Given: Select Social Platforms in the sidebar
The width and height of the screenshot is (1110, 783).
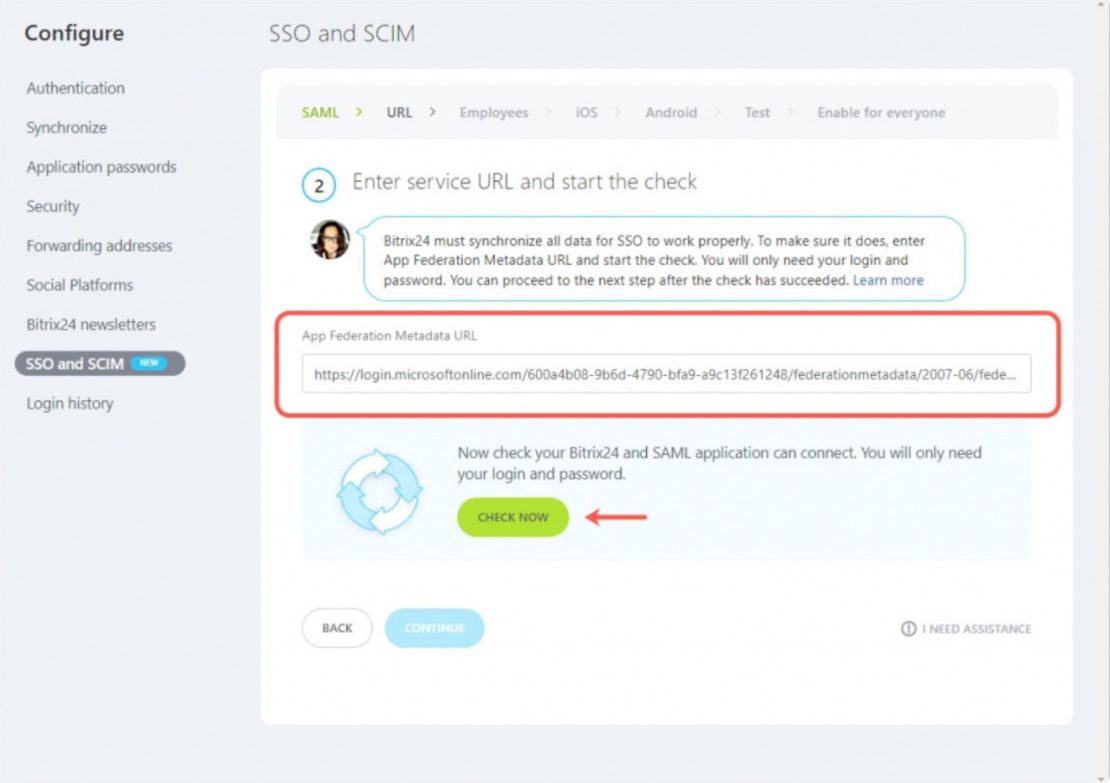Looking at the screenshot, I should 80,285.
